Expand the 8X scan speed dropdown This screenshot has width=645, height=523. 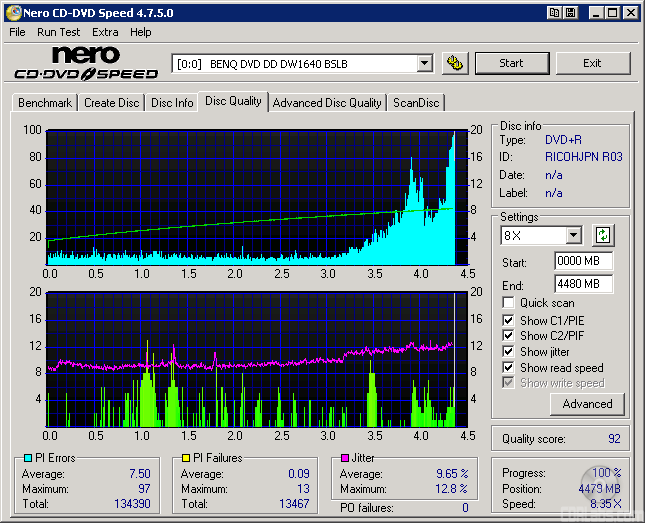pos(573,236)
